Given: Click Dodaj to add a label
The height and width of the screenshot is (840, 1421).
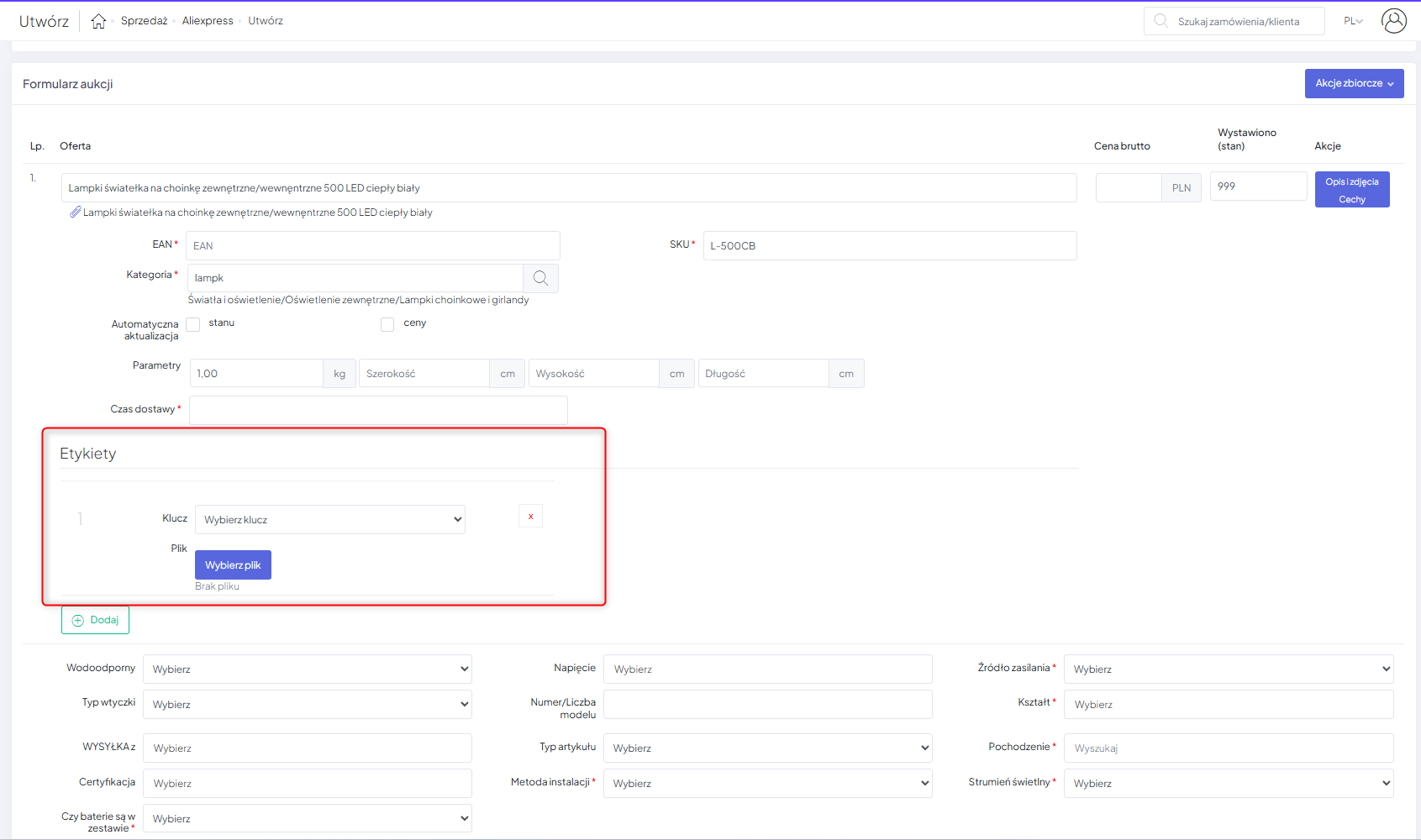Looking at the screenshot, I should (95, 620).
